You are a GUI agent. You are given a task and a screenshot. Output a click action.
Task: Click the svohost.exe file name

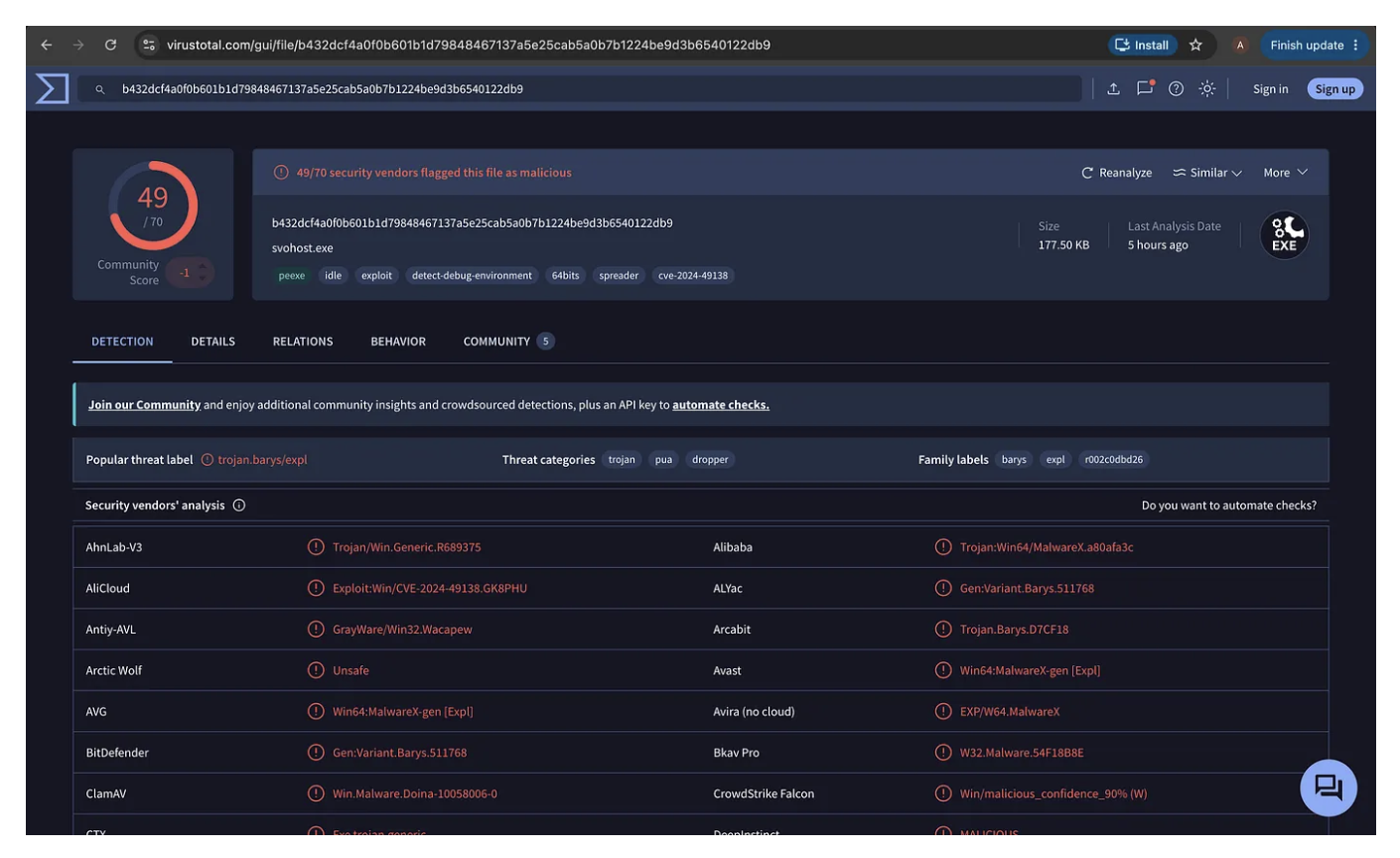[303, 248]
